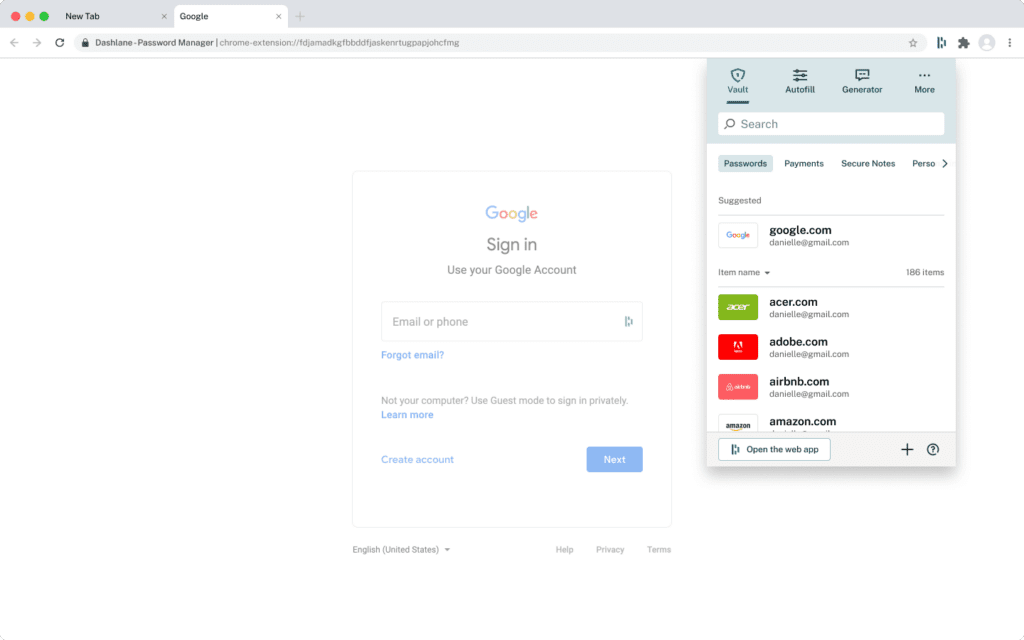
Task: Open the Vault panel in Dashlane
Action: tap(737, 82)
